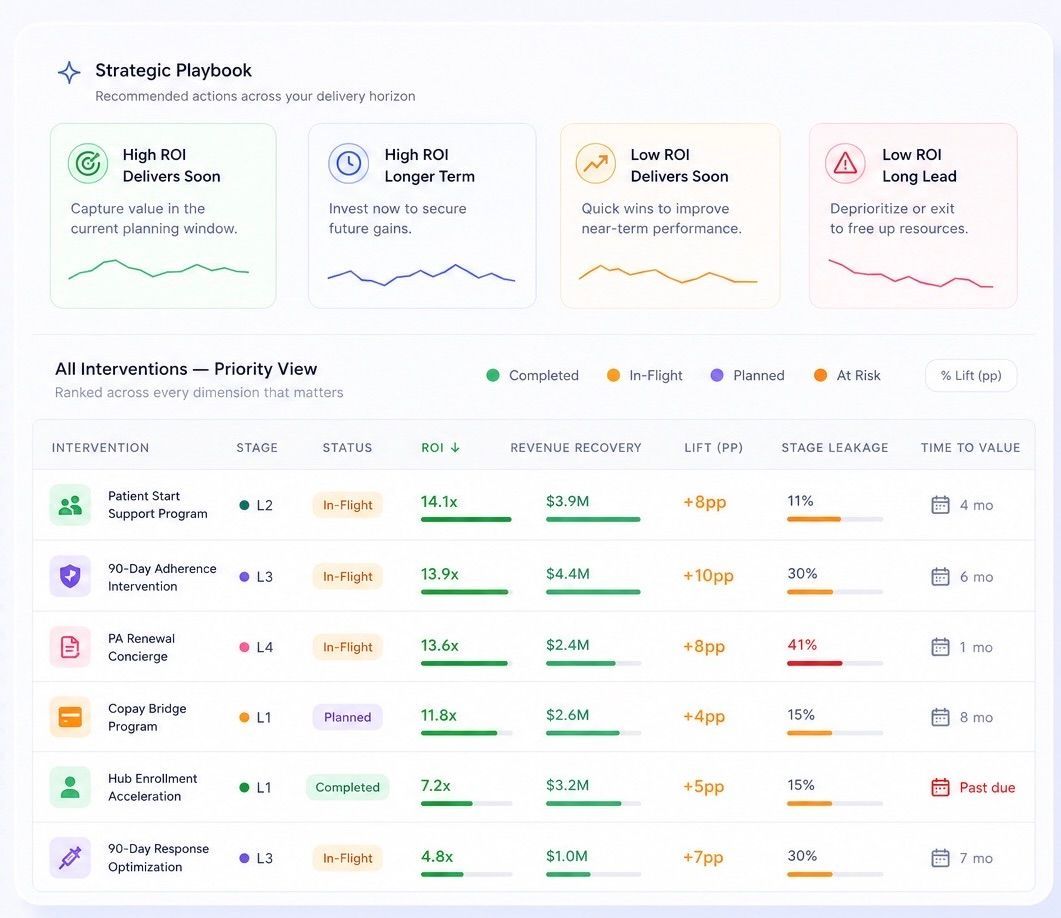Click the Copay Bridge Program card icon
The height and width of the screenshot is (918, 1061).
click(x=70, y=717)
